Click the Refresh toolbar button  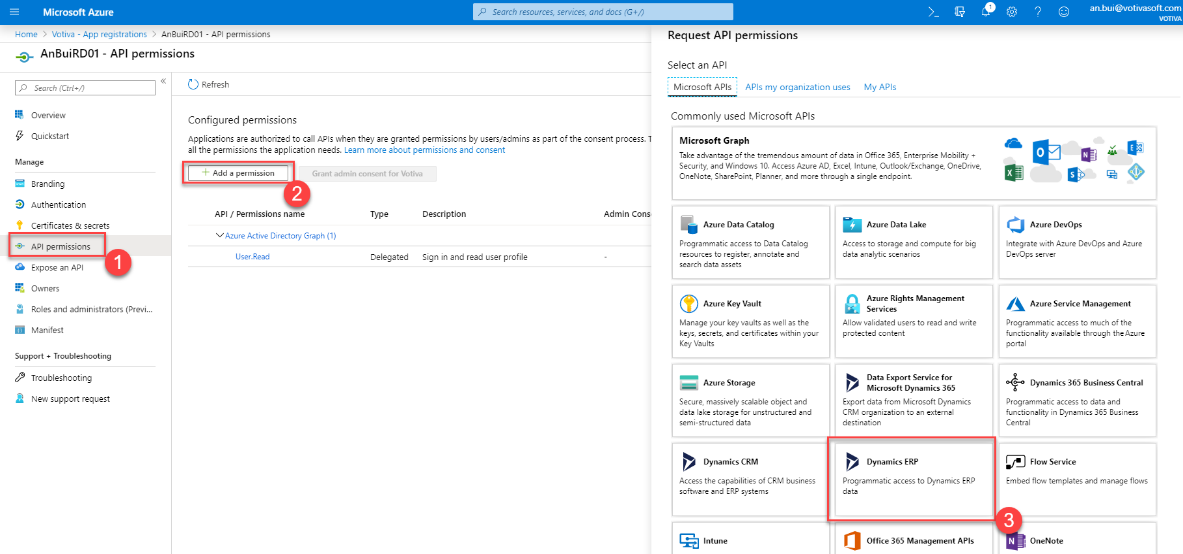(208, 85)
